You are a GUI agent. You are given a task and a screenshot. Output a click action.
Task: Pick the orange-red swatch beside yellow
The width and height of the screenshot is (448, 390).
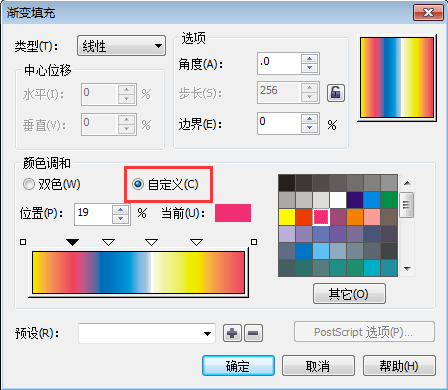click(x=304, y=217)
